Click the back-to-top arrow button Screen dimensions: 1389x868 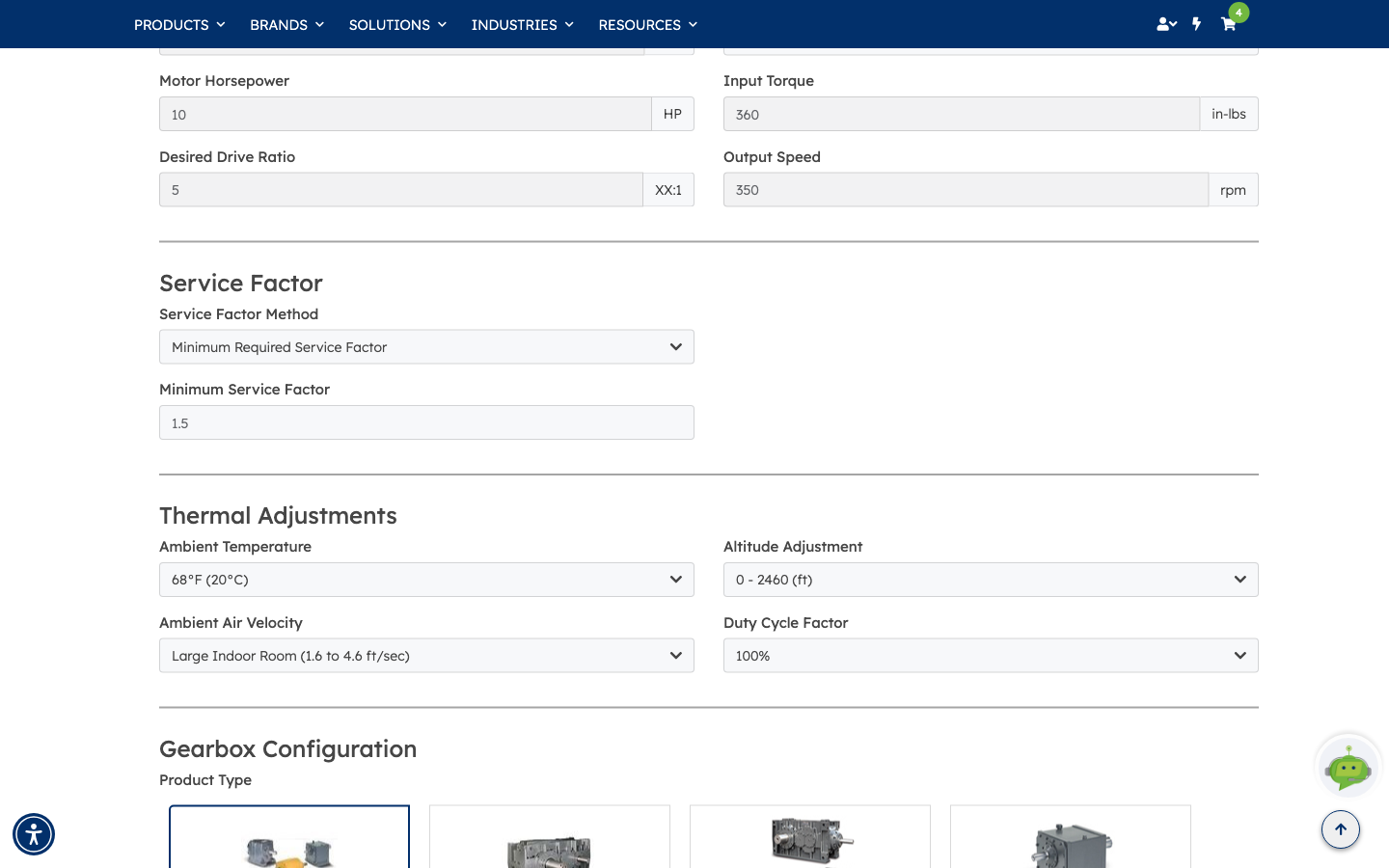coord(1341,829)
